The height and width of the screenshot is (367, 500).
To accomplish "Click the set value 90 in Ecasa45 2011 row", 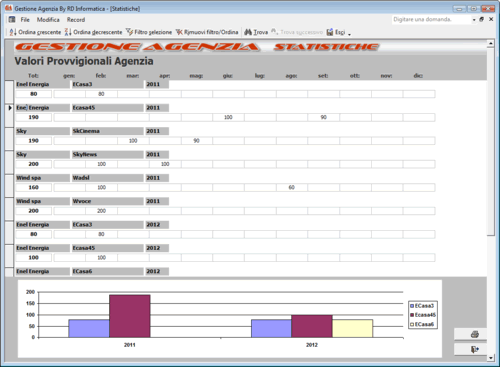I will pyautogui.click(x=324, y=117).
